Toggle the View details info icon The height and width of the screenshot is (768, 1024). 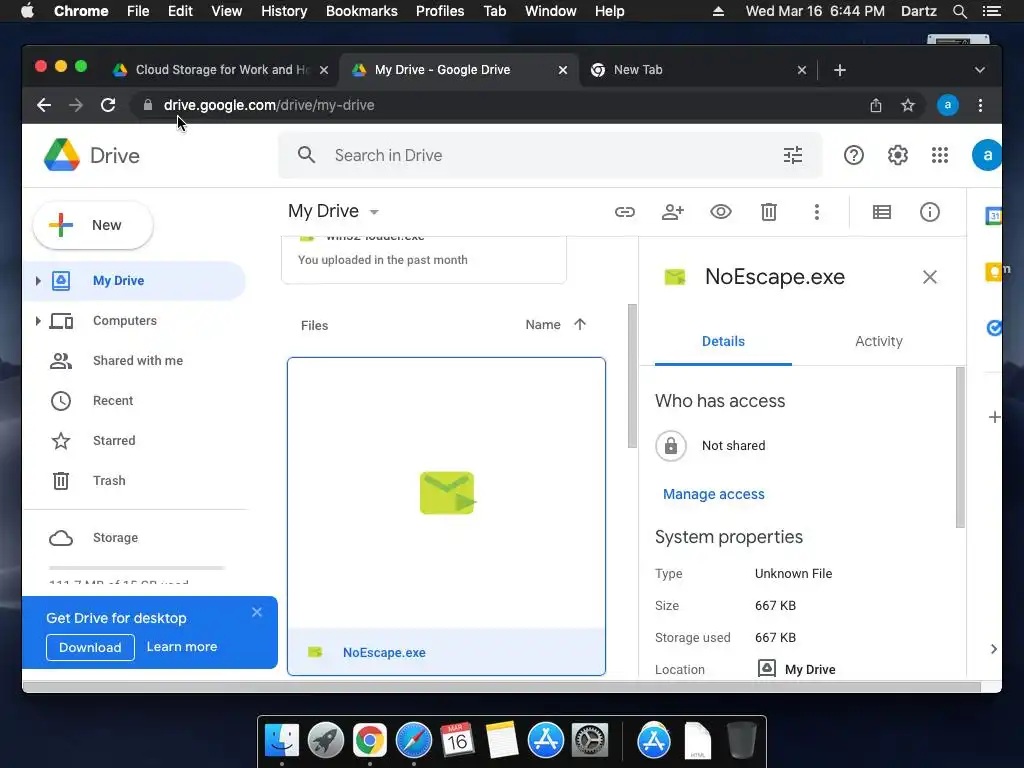pyautogui.click(x=929, y=212)
